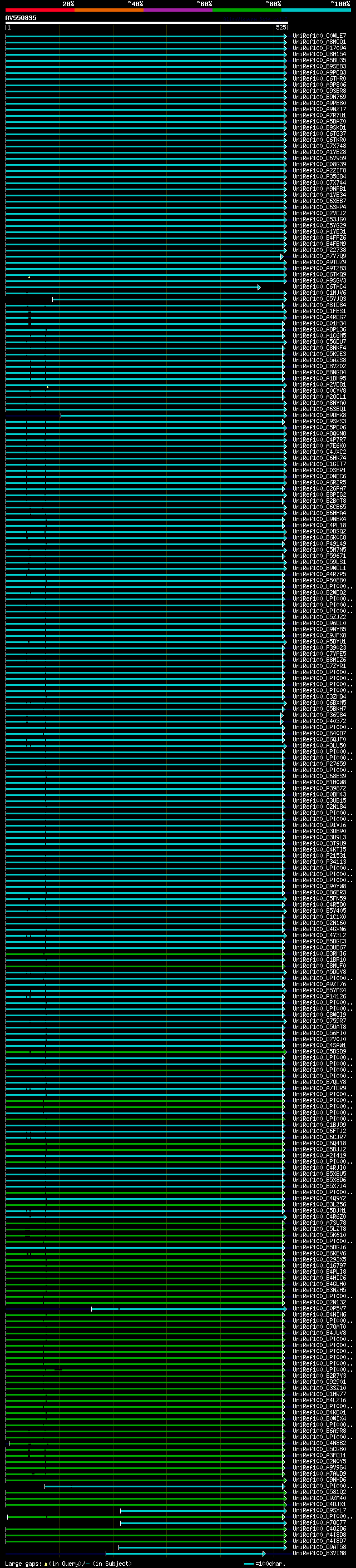Select the UniRef100_B9SKD1 label
The image size is (356, 1568).
[x=319, y=128]
